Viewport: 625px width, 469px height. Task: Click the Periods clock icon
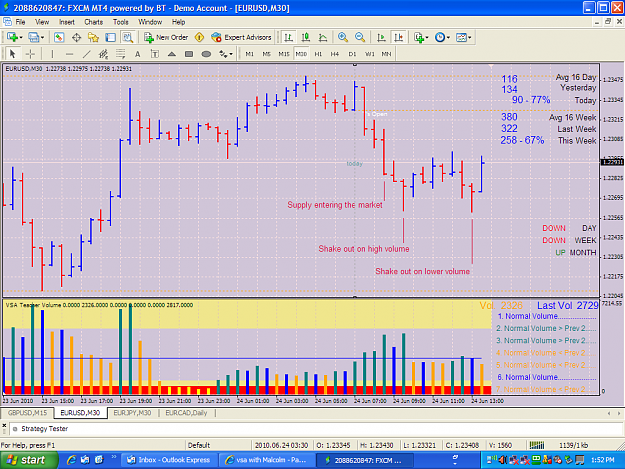click(440, 37)
